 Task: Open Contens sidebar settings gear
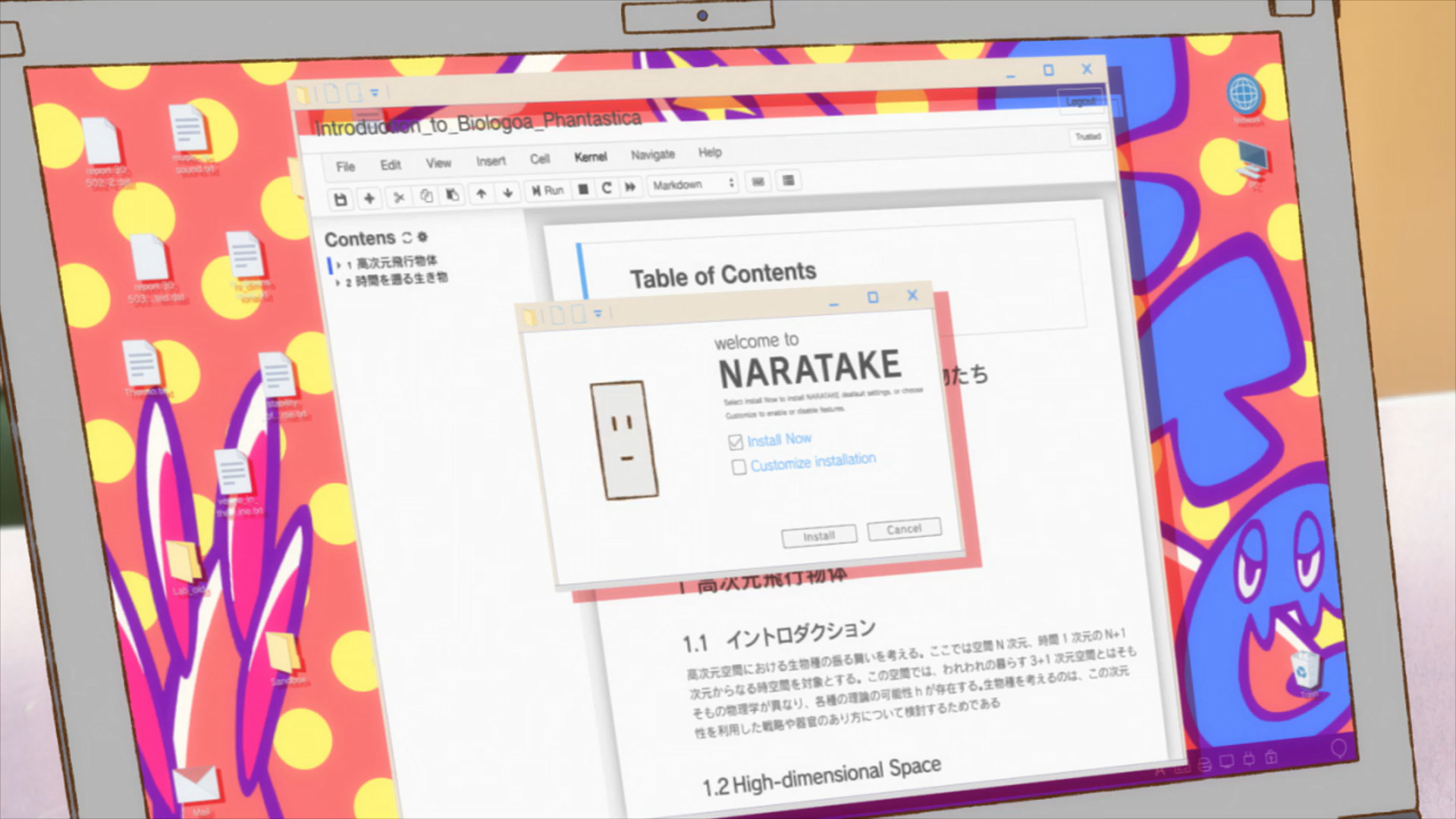(x=422, y=237)
